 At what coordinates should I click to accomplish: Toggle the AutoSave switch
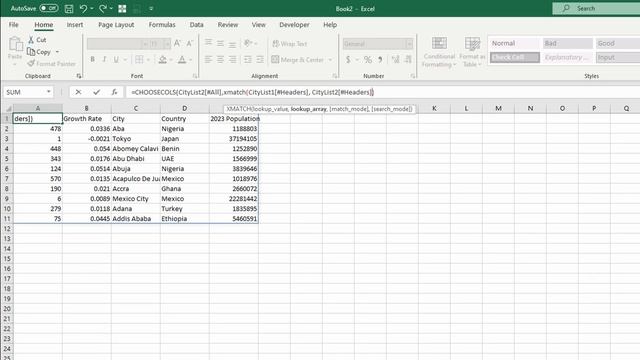click(x=49, y=8)
